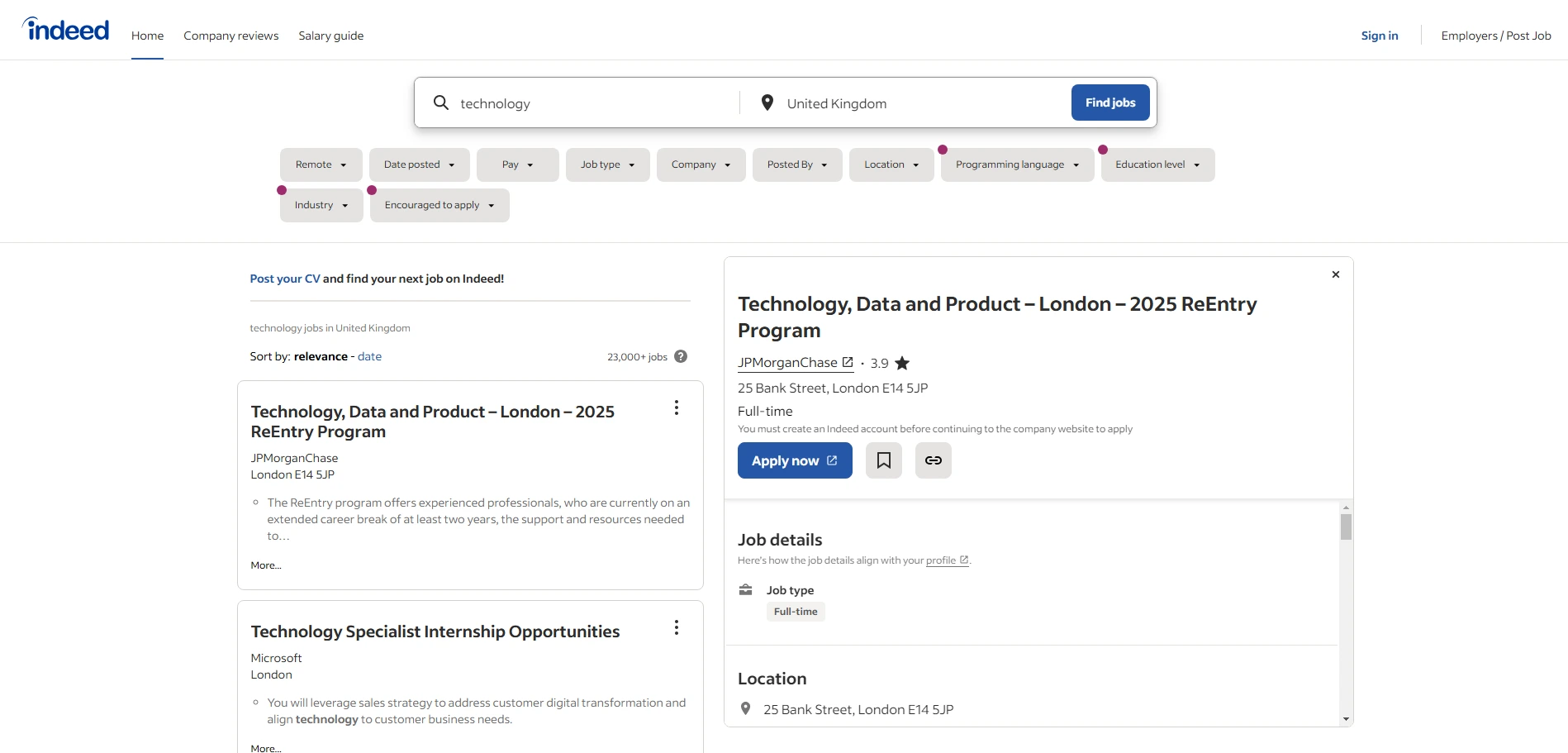Save job with the bookmark icon

coord(883,460)
